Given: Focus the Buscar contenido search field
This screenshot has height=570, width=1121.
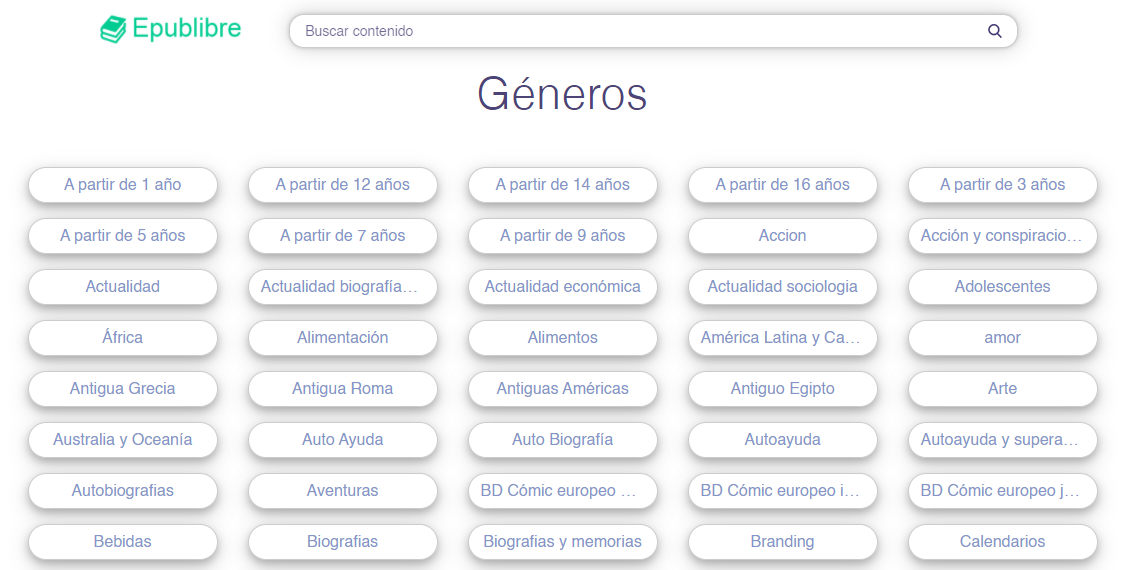Looking at the screenshot, I should 640,31.
